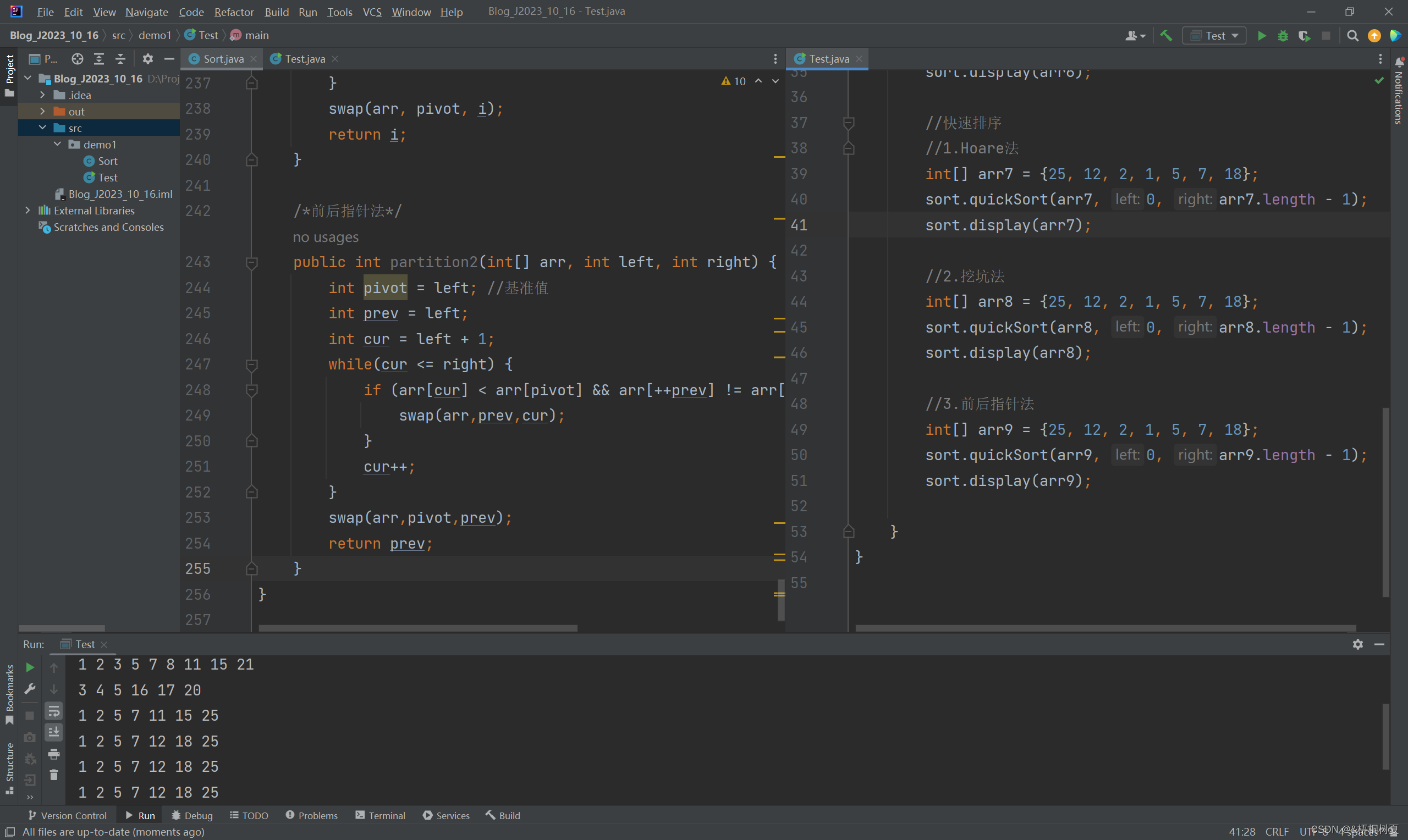Image resolution: width=1408 pixels, height=840 pixels.
Task: Toggle scroll to end in Run console
Action: pos(54,732)
